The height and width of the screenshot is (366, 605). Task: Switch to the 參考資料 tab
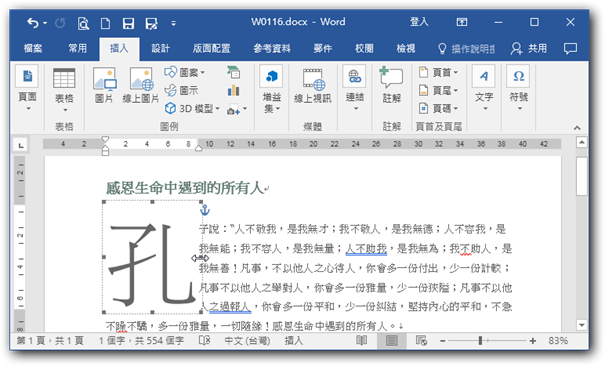pyautogui.click(x=272, y=48)
